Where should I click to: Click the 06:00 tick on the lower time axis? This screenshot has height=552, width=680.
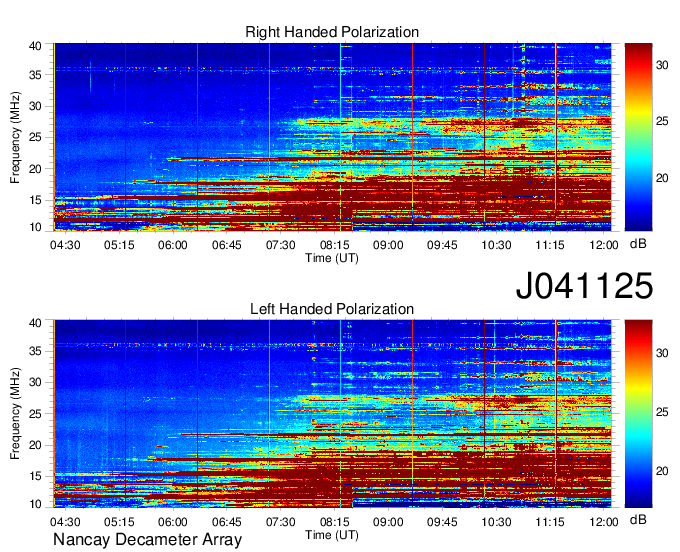173,522
